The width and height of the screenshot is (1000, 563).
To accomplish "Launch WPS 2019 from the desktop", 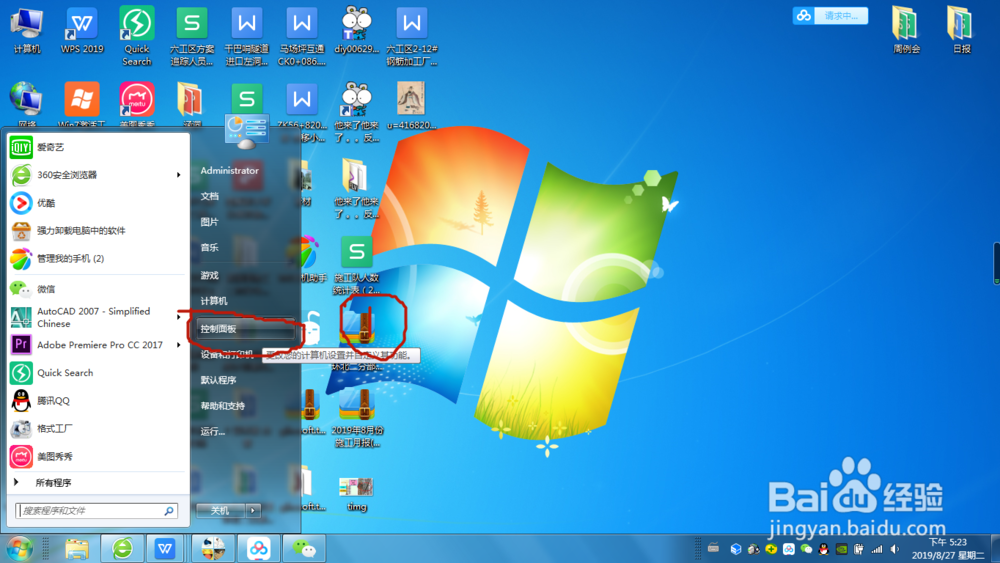I will pyautogui.click(x=82, y=31).
